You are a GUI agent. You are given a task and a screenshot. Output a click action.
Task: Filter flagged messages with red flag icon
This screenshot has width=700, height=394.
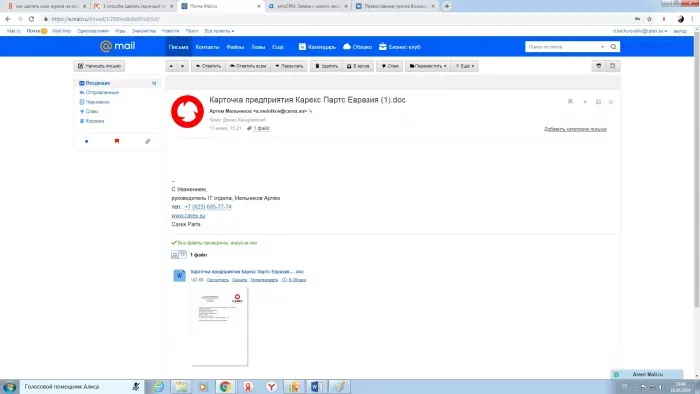(117, 141)
